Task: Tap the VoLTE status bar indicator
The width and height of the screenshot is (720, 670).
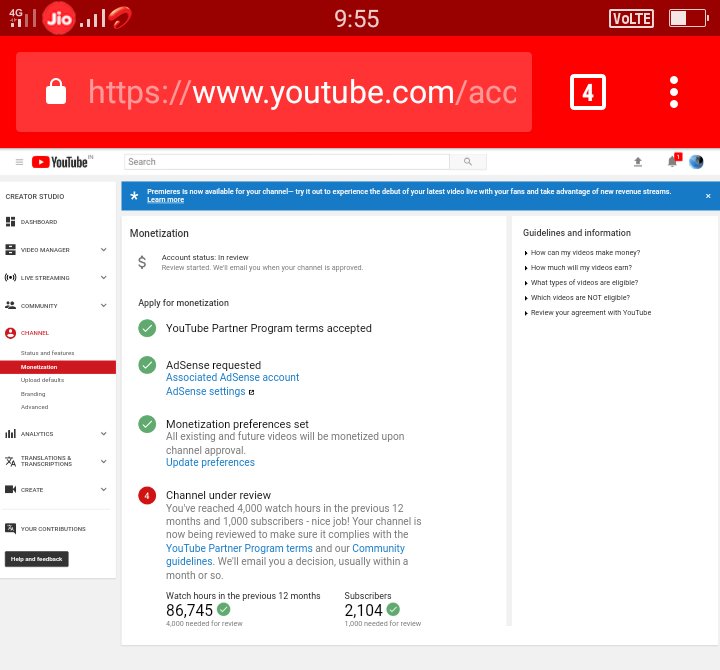Action: click(631, 18)
